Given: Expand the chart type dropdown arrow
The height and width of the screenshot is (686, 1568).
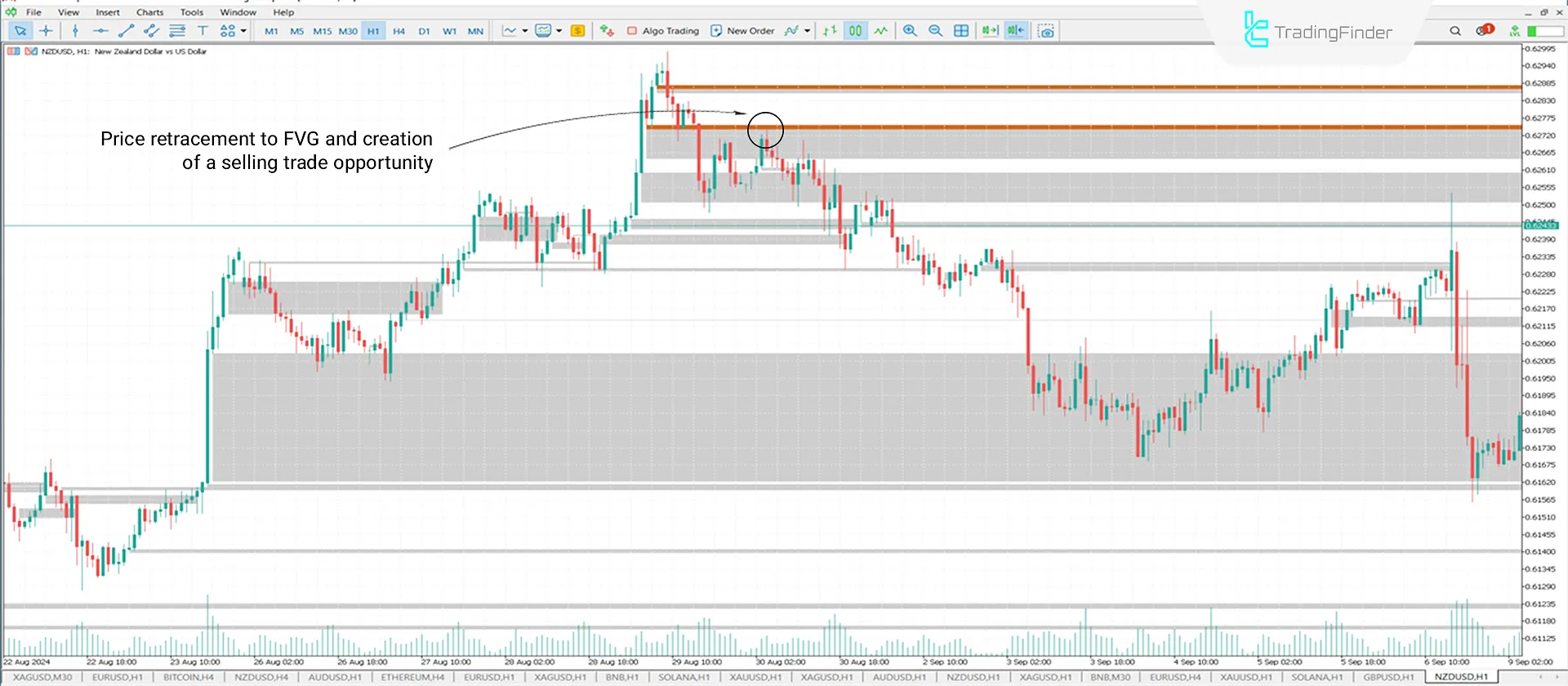Looking at the screenshot, I should [x=524, y=31].
